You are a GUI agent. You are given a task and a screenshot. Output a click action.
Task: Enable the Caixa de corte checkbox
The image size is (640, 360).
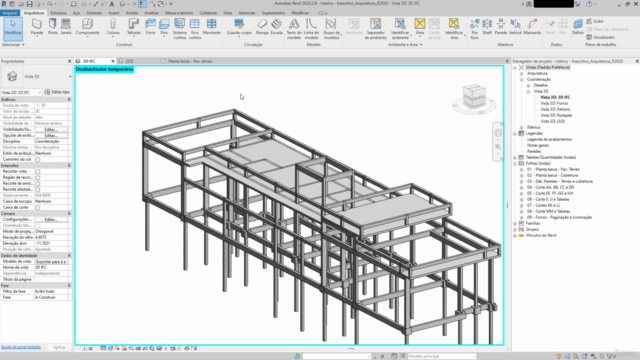[x=38, y=208]
